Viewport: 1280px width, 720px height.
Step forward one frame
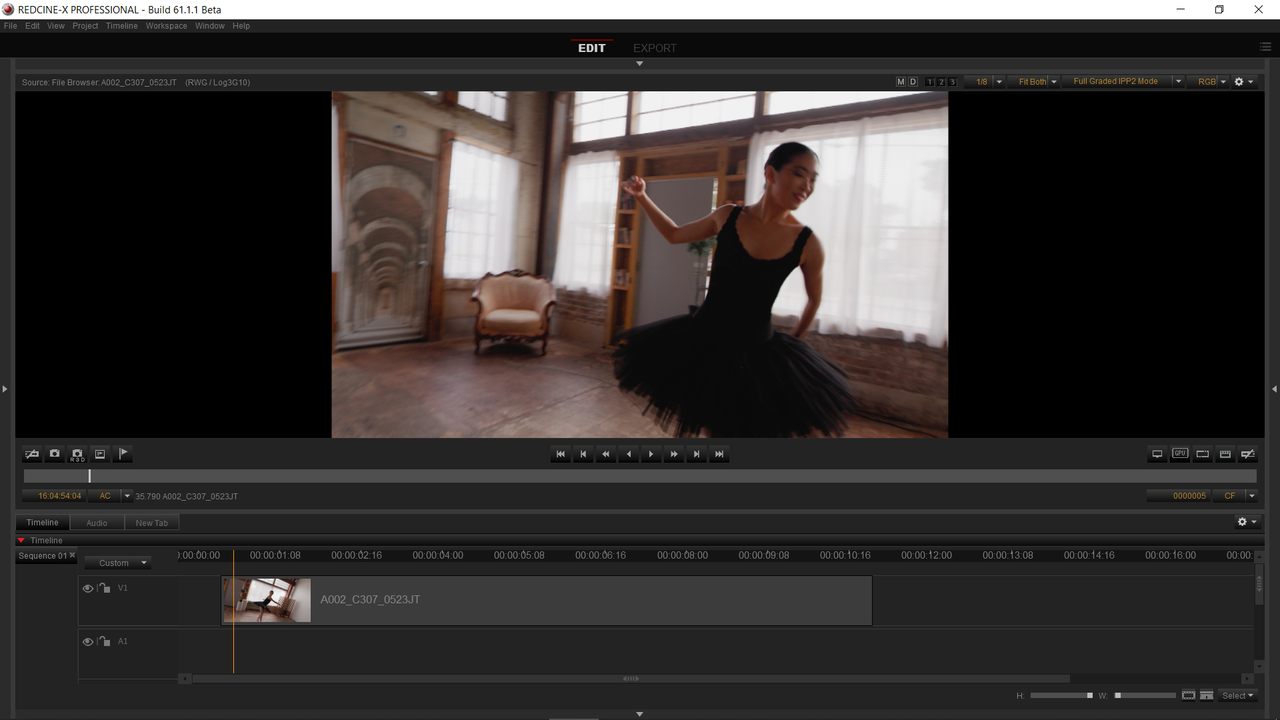pos(697,454)
